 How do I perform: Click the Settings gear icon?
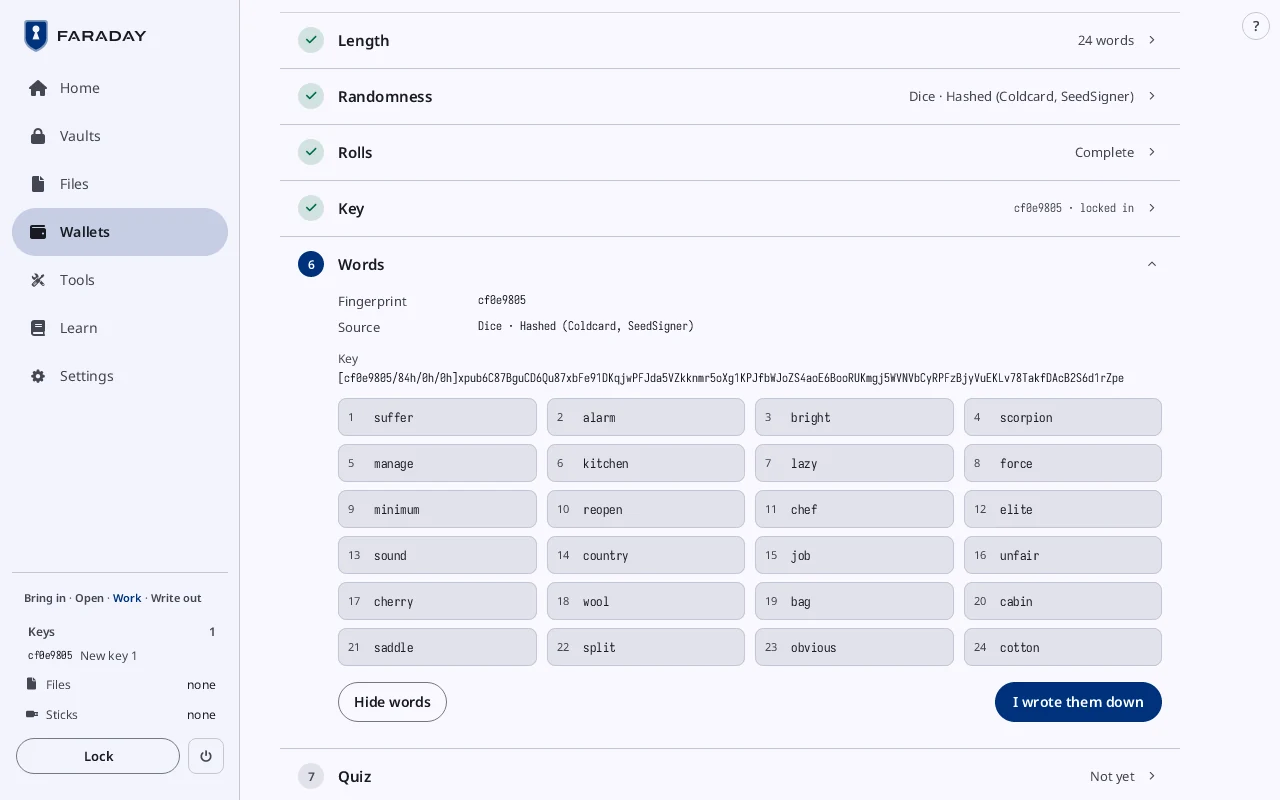[x=38, y=376]
